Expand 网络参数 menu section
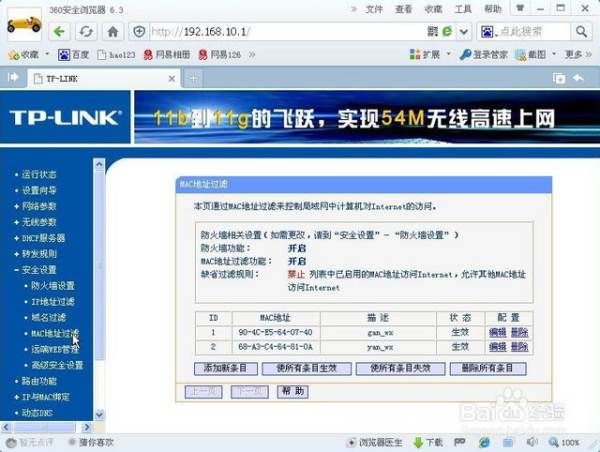This screenshot has width=600, height=452. tap(39, 206)
